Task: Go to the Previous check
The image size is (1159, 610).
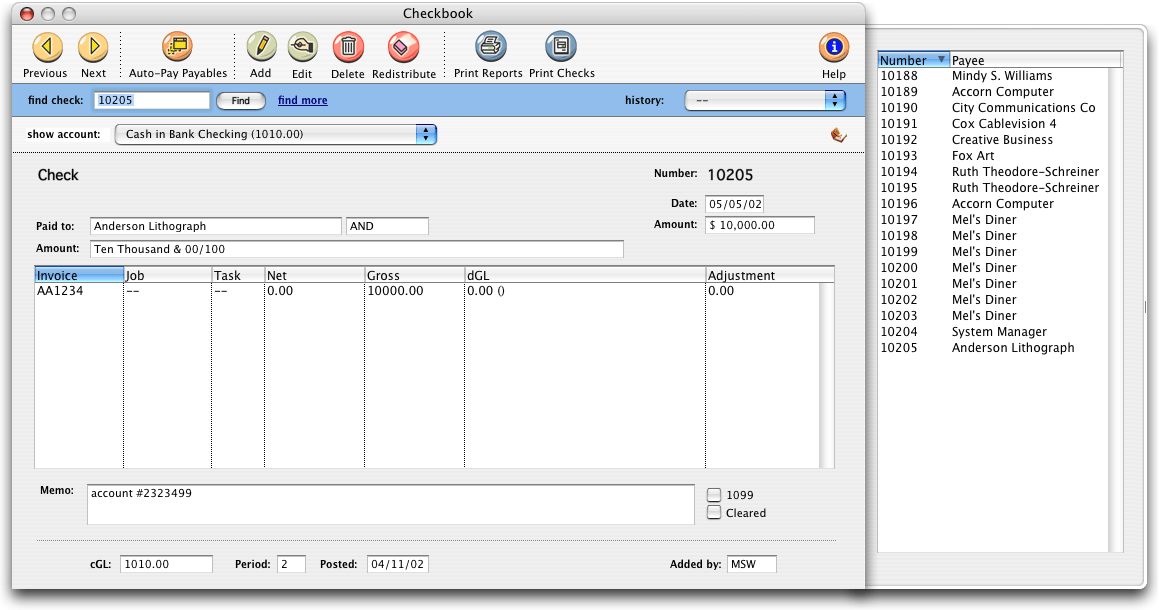Action: [46, 47]
